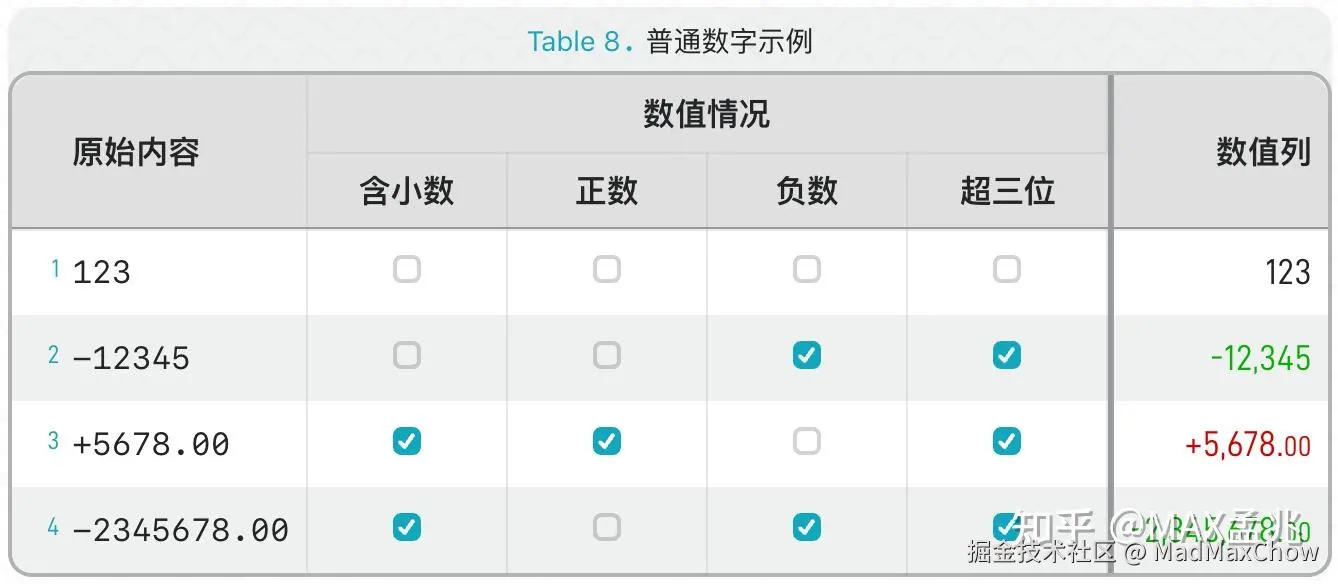
Task: Click the 原始内容 column header
Action: tap(136, 152)
